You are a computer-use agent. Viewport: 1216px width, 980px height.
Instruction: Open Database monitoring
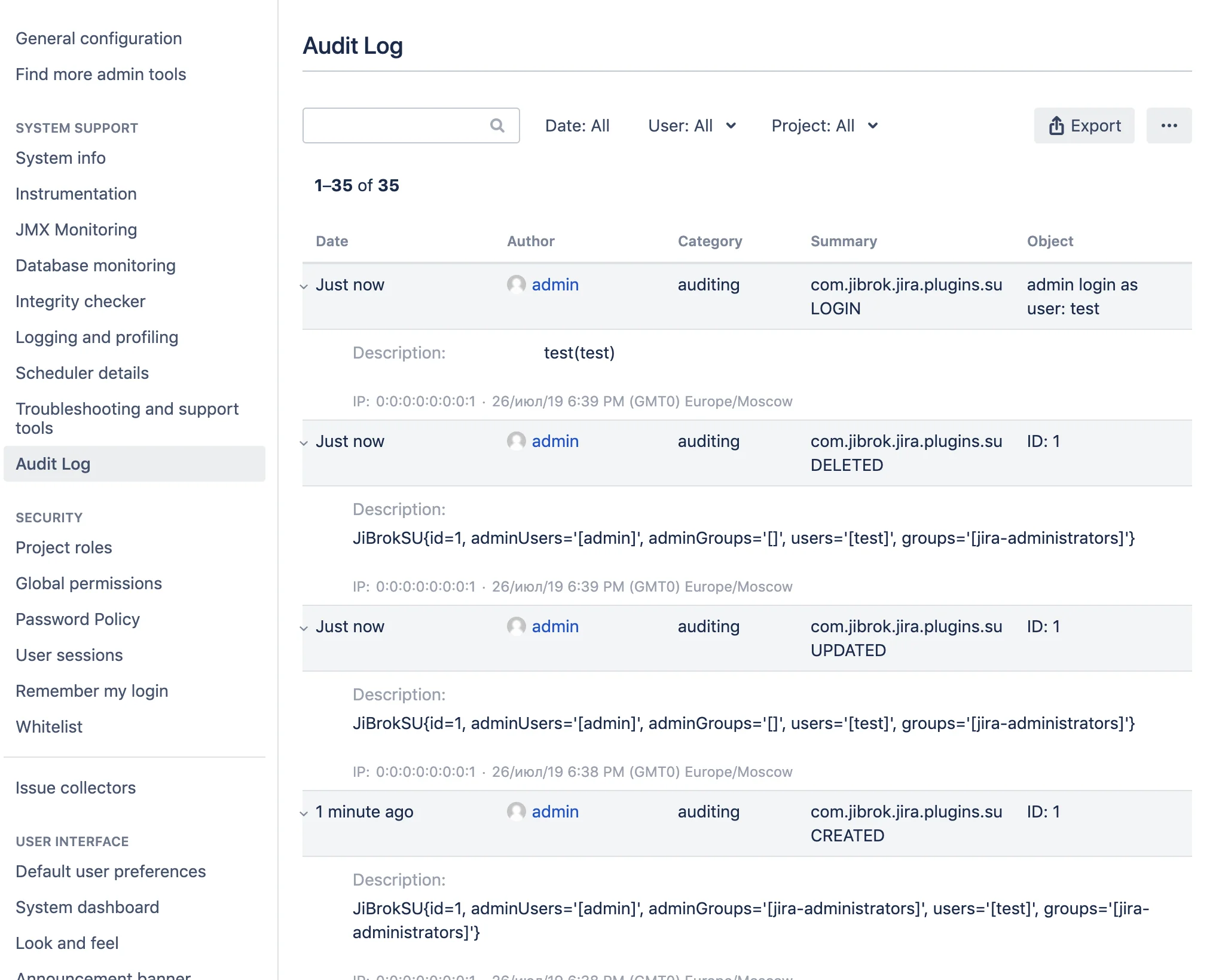[x=96, y=265]
